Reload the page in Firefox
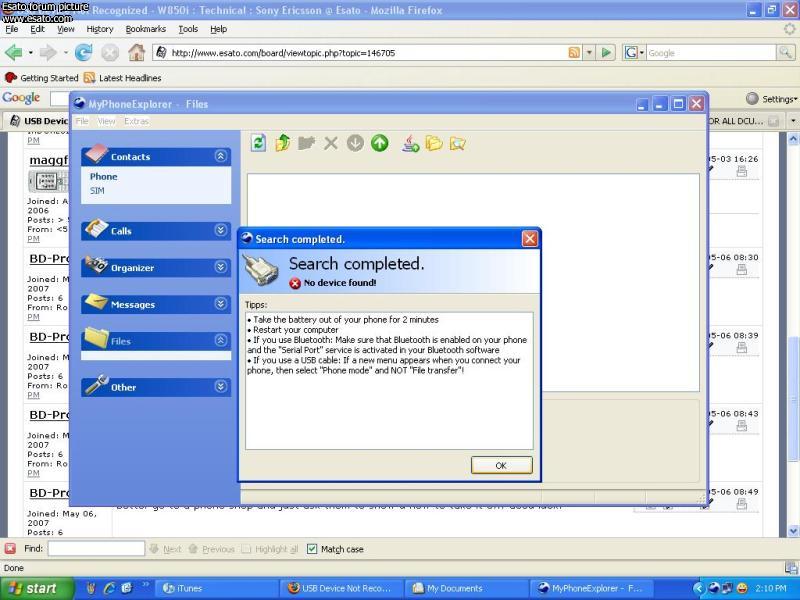Viewport: 800px width, 600px height. (83, 52)
